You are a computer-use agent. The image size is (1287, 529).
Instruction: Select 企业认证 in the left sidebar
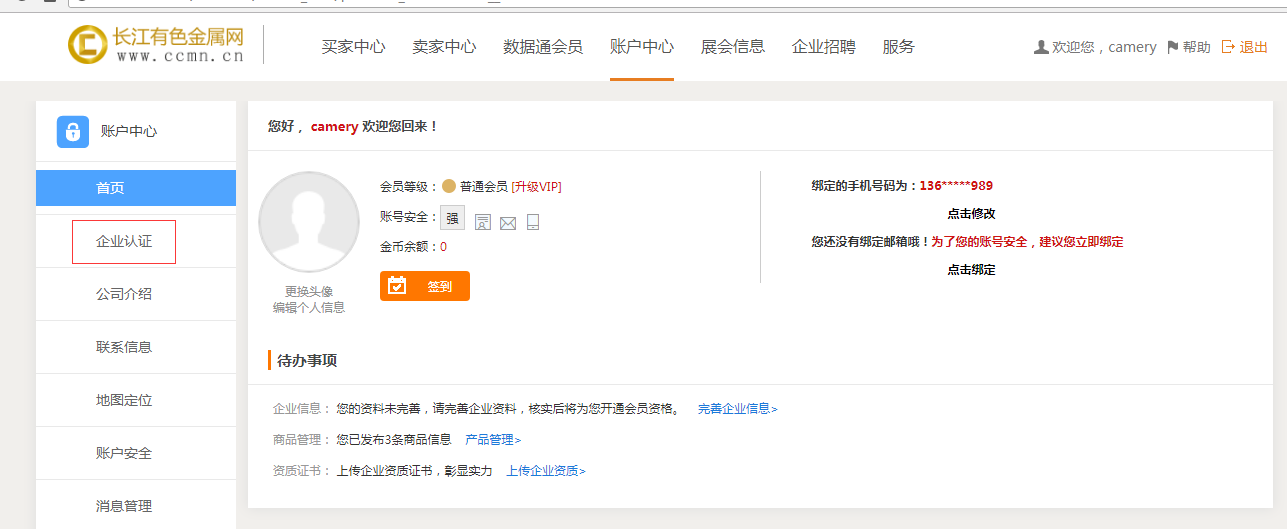(x=124, y=242)
